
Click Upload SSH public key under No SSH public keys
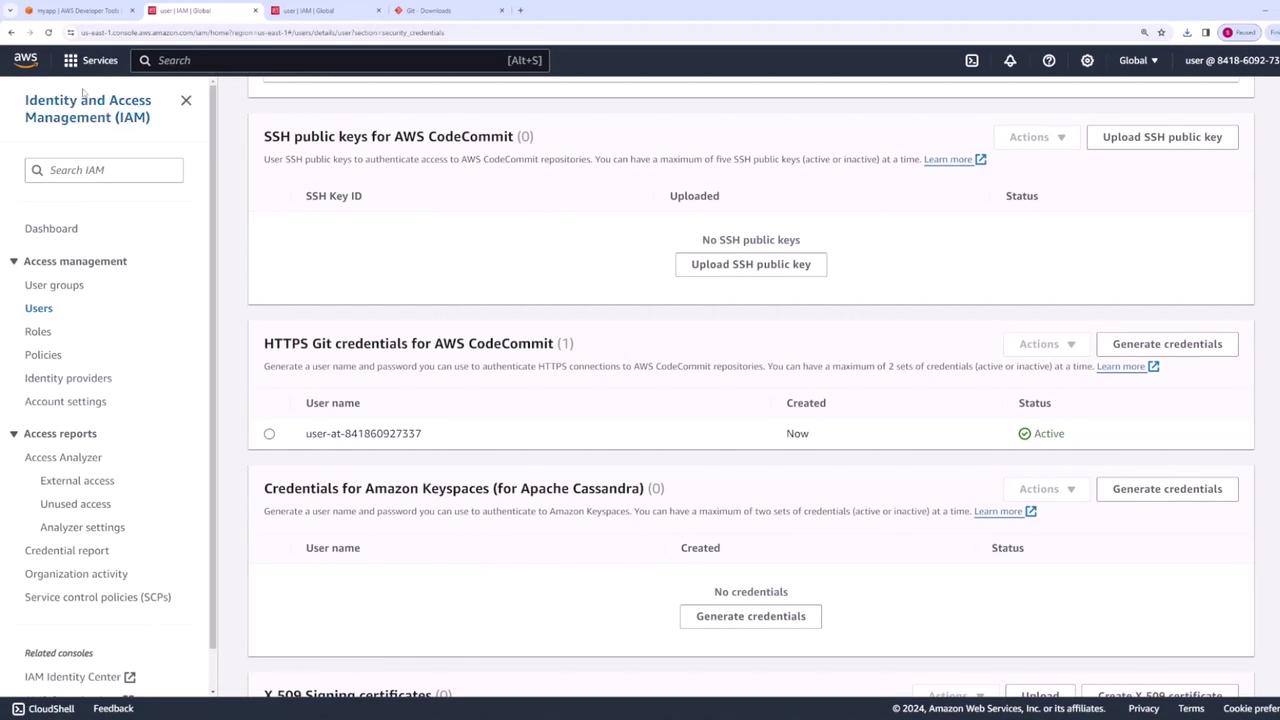[x=751, y=264]
